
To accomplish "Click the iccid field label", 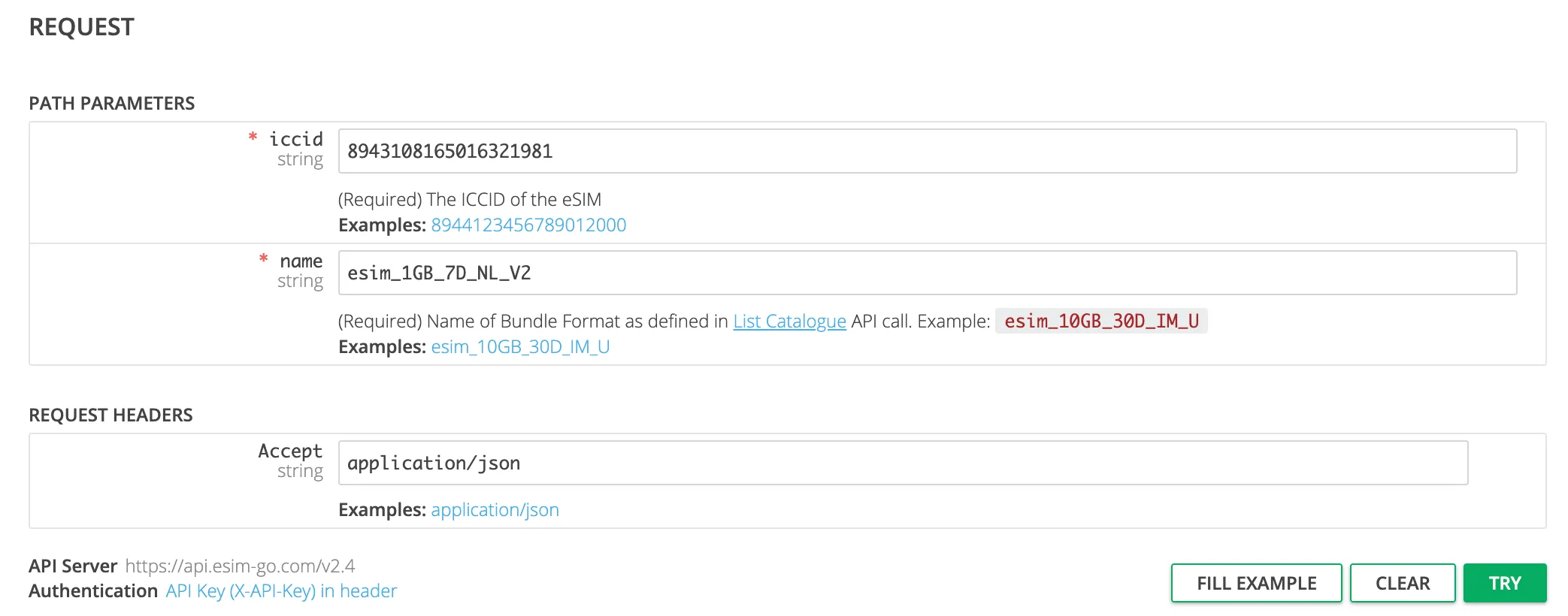I will click(297, 139).
